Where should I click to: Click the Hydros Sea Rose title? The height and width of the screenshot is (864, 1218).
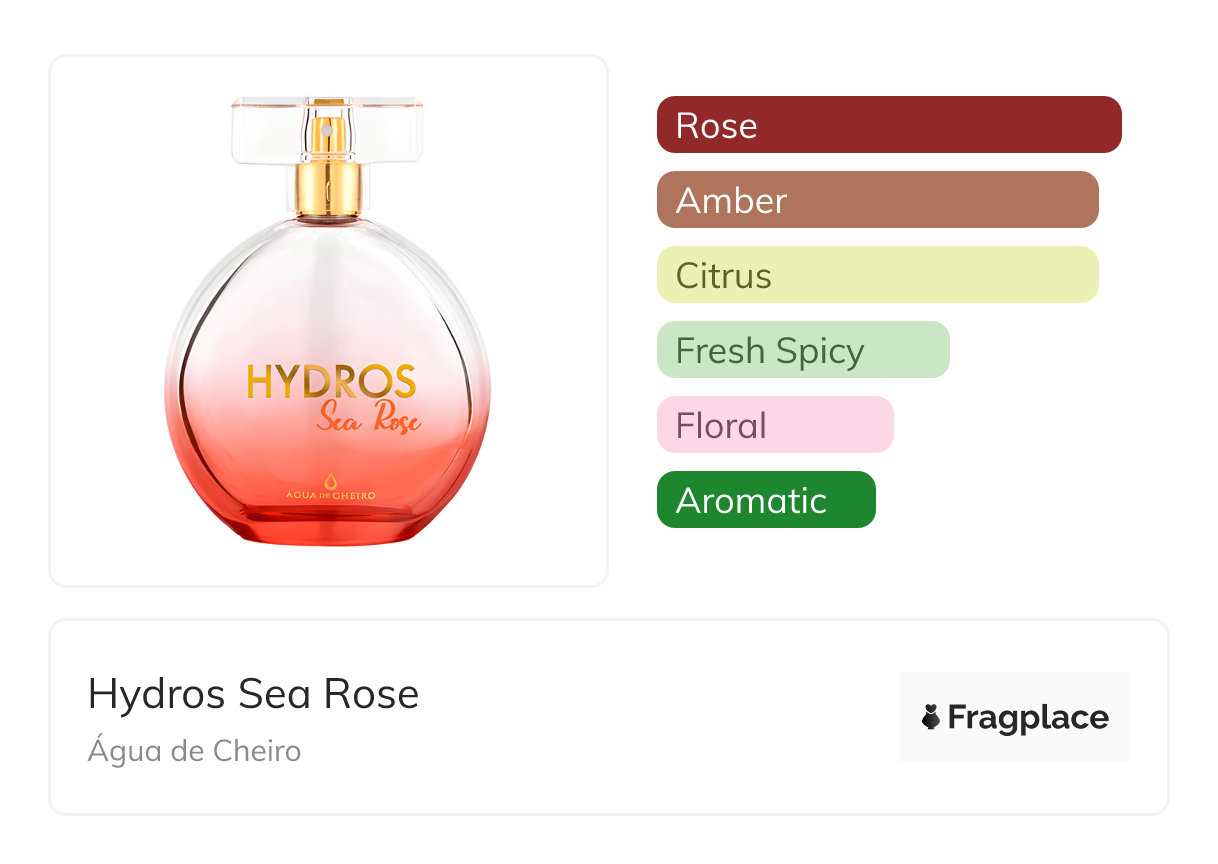[253, 693]
